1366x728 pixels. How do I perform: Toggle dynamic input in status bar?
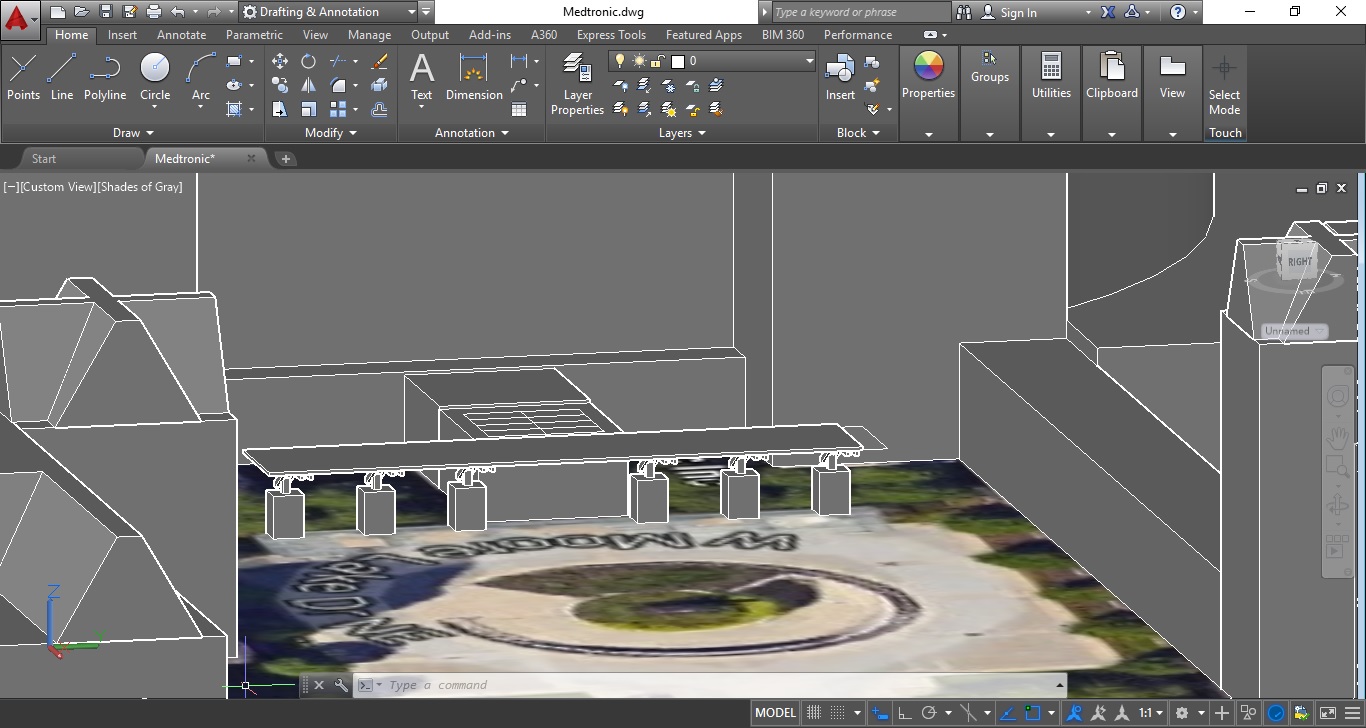click(880, 713)
